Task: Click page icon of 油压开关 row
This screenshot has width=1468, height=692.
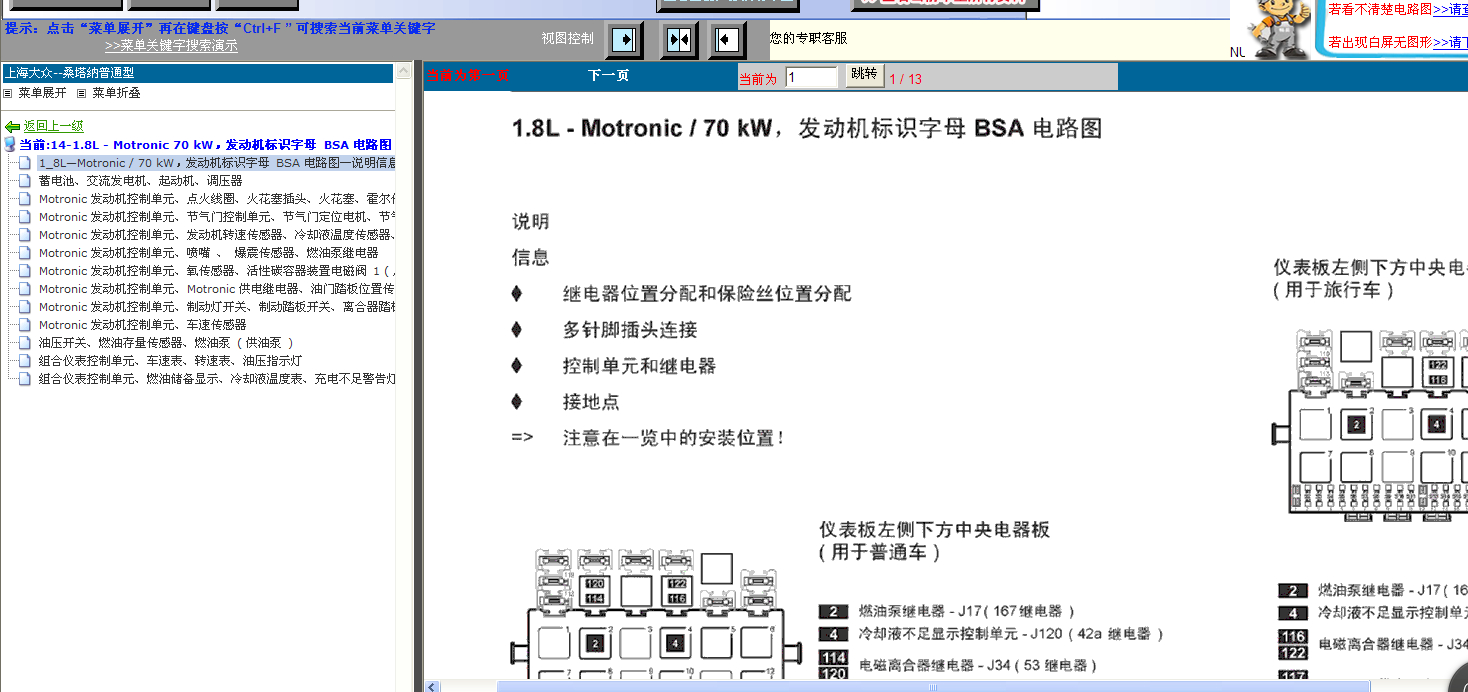Action: 25,343
